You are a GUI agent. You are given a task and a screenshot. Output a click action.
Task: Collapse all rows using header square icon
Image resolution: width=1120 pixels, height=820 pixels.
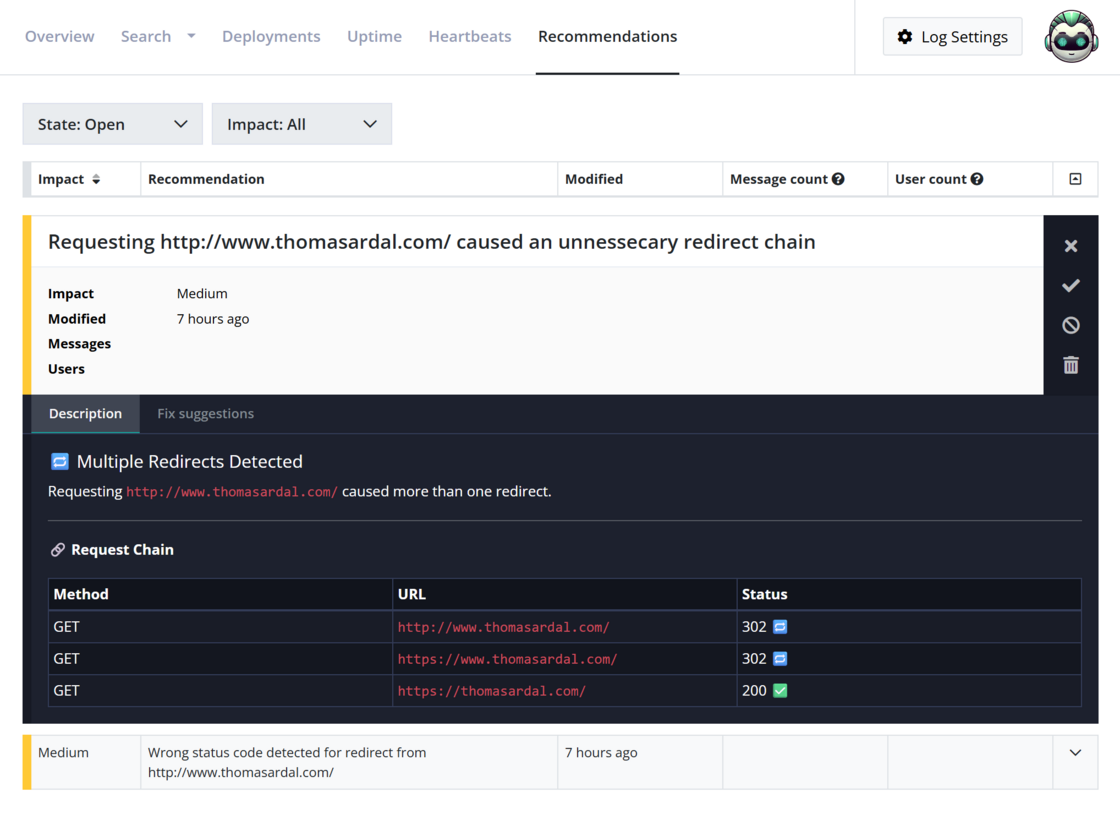coord(1075,179)
